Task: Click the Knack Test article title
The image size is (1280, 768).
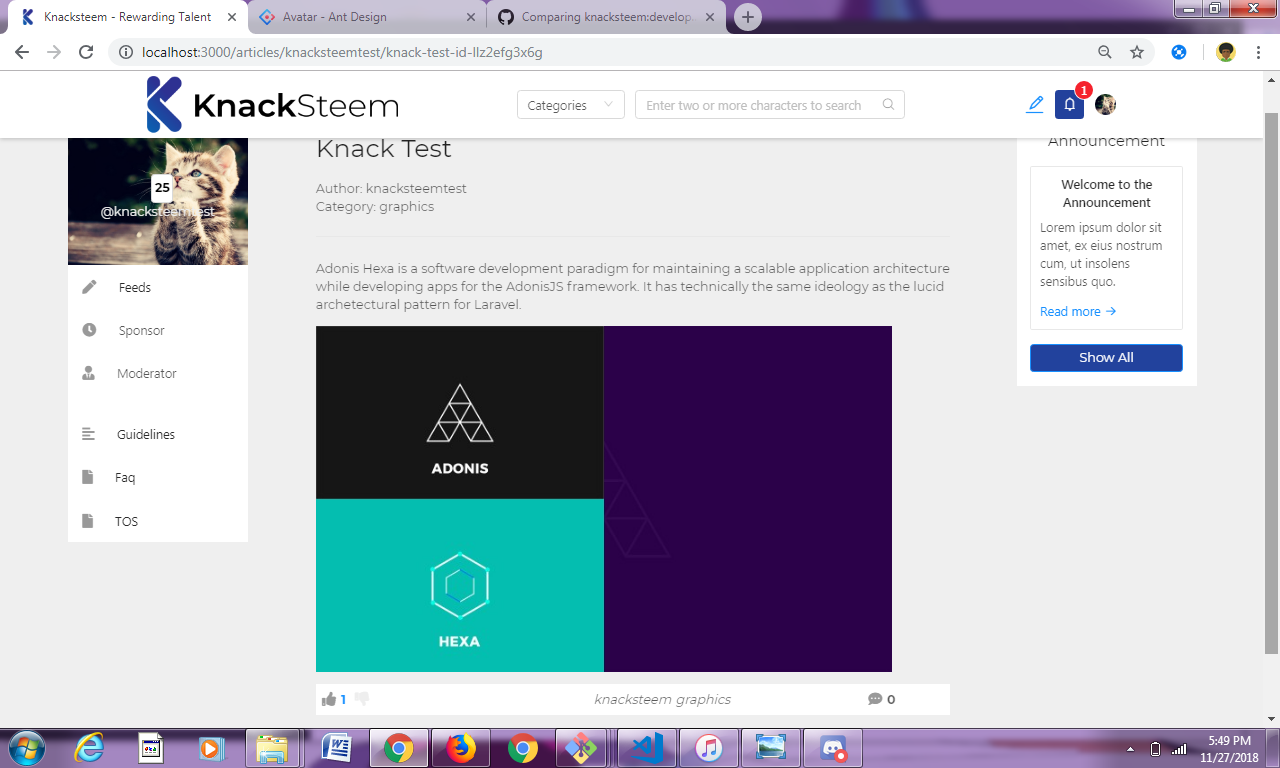Action: [384, 149]
